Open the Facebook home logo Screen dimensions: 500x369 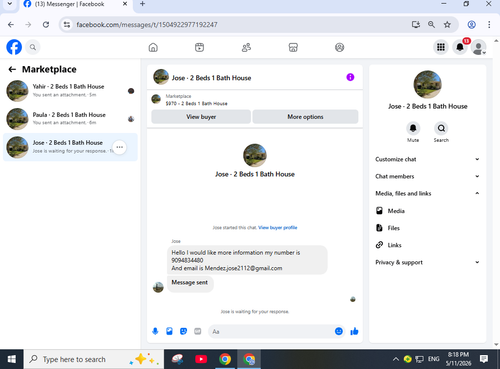coord(14,47)
